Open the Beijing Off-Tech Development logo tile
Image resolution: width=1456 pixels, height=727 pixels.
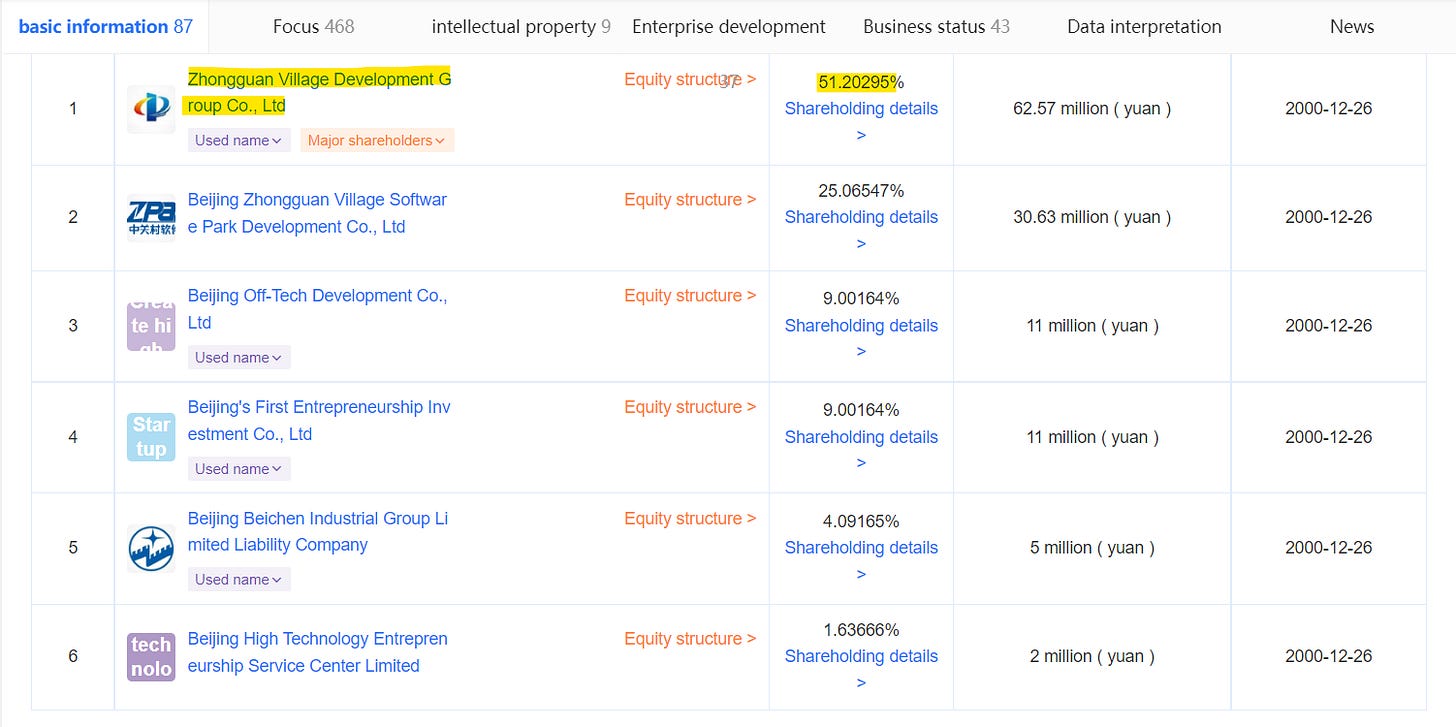coord(151,326)
